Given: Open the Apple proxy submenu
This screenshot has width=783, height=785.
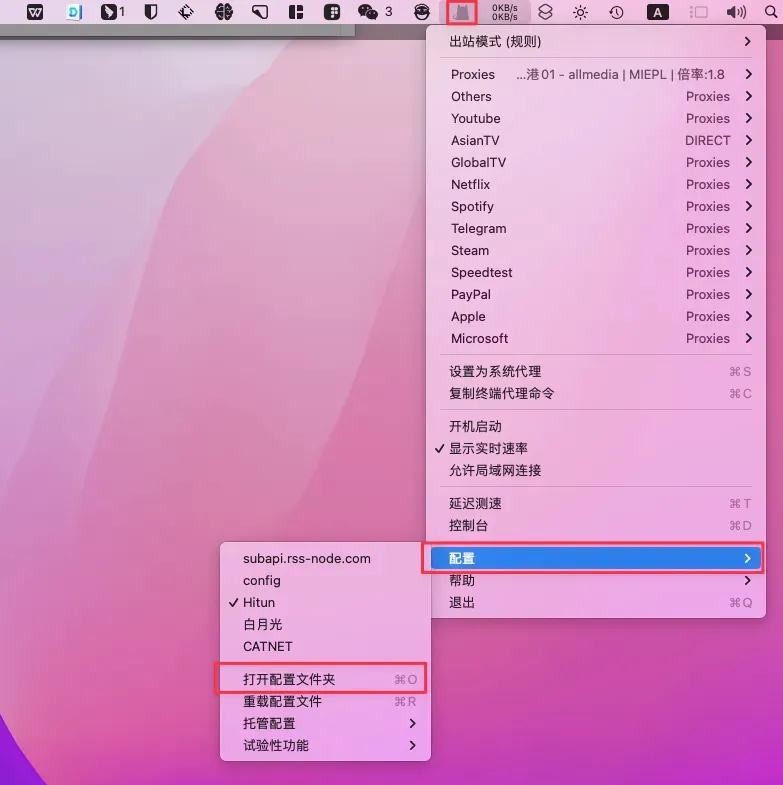Looking at the screenshot, I should pyautogui.click(x=596, y=317).
